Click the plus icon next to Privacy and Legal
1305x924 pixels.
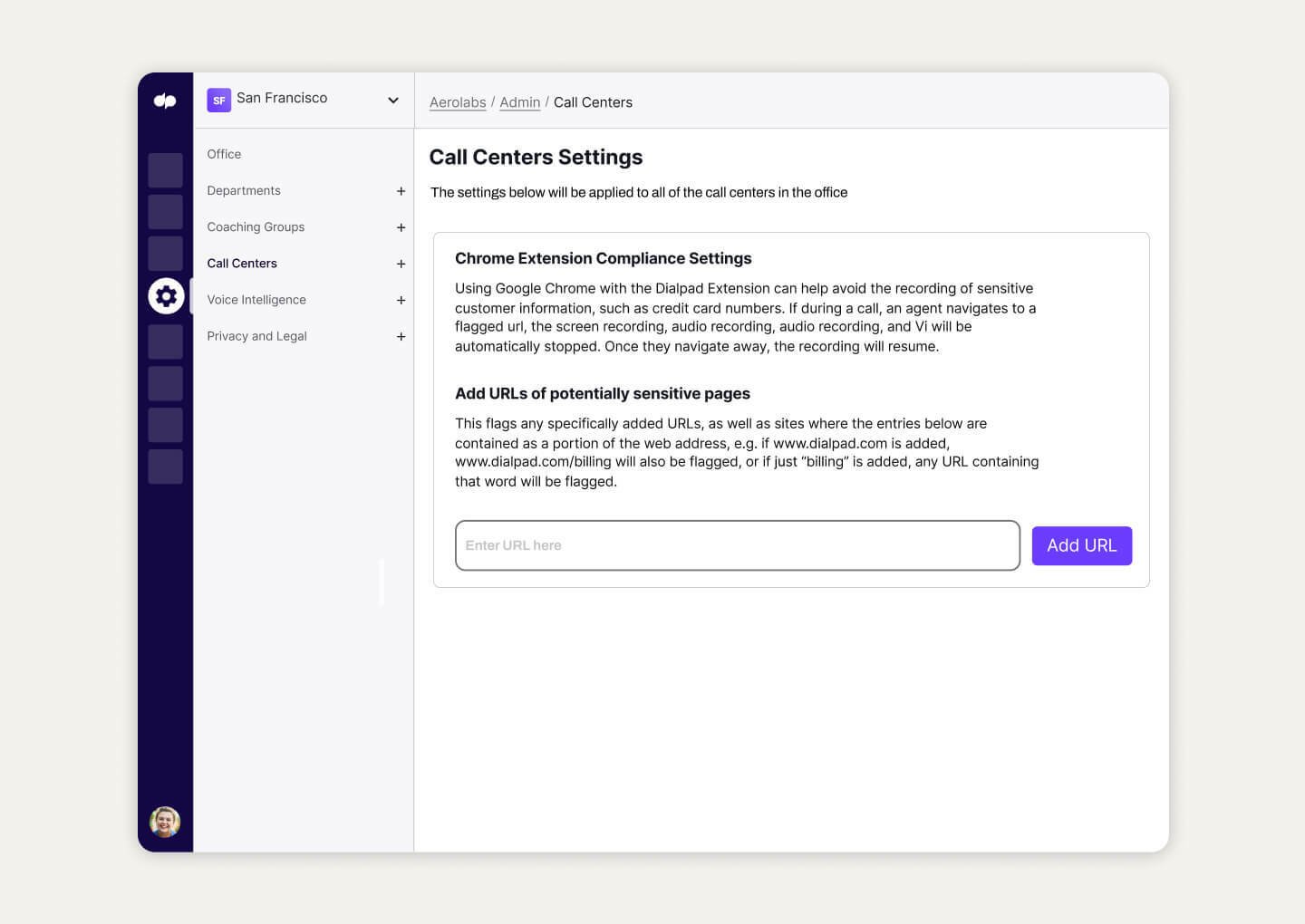pos(401,336)
